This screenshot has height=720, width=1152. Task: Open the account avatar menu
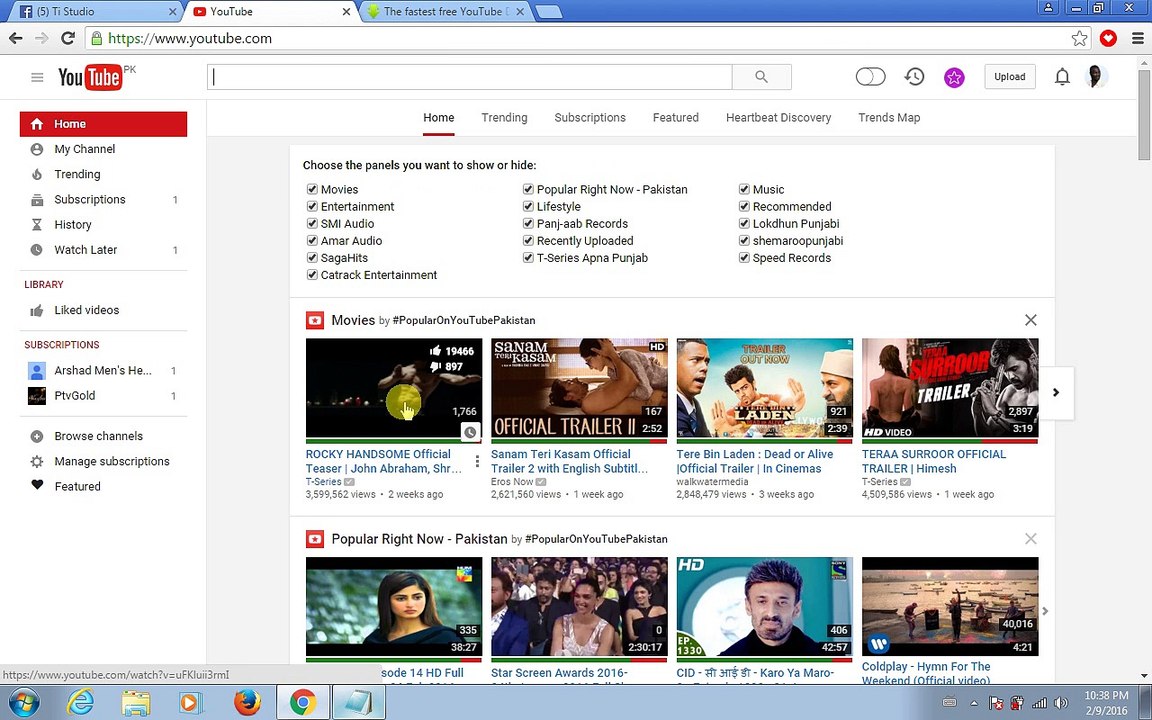point(1096,76)
